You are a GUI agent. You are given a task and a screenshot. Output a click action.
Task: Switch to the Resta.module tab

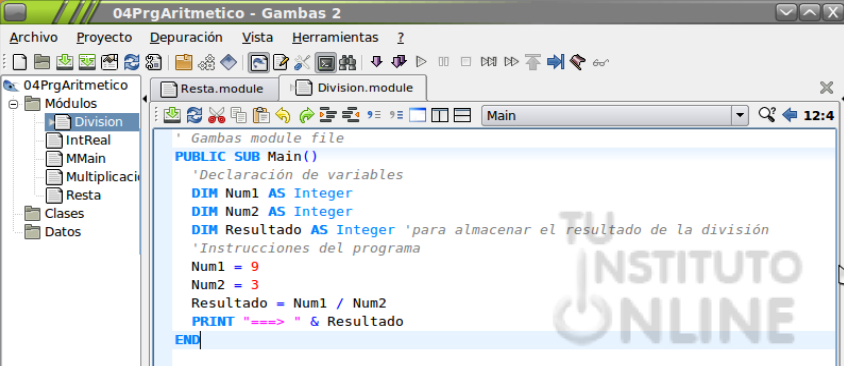pos(213,88)
